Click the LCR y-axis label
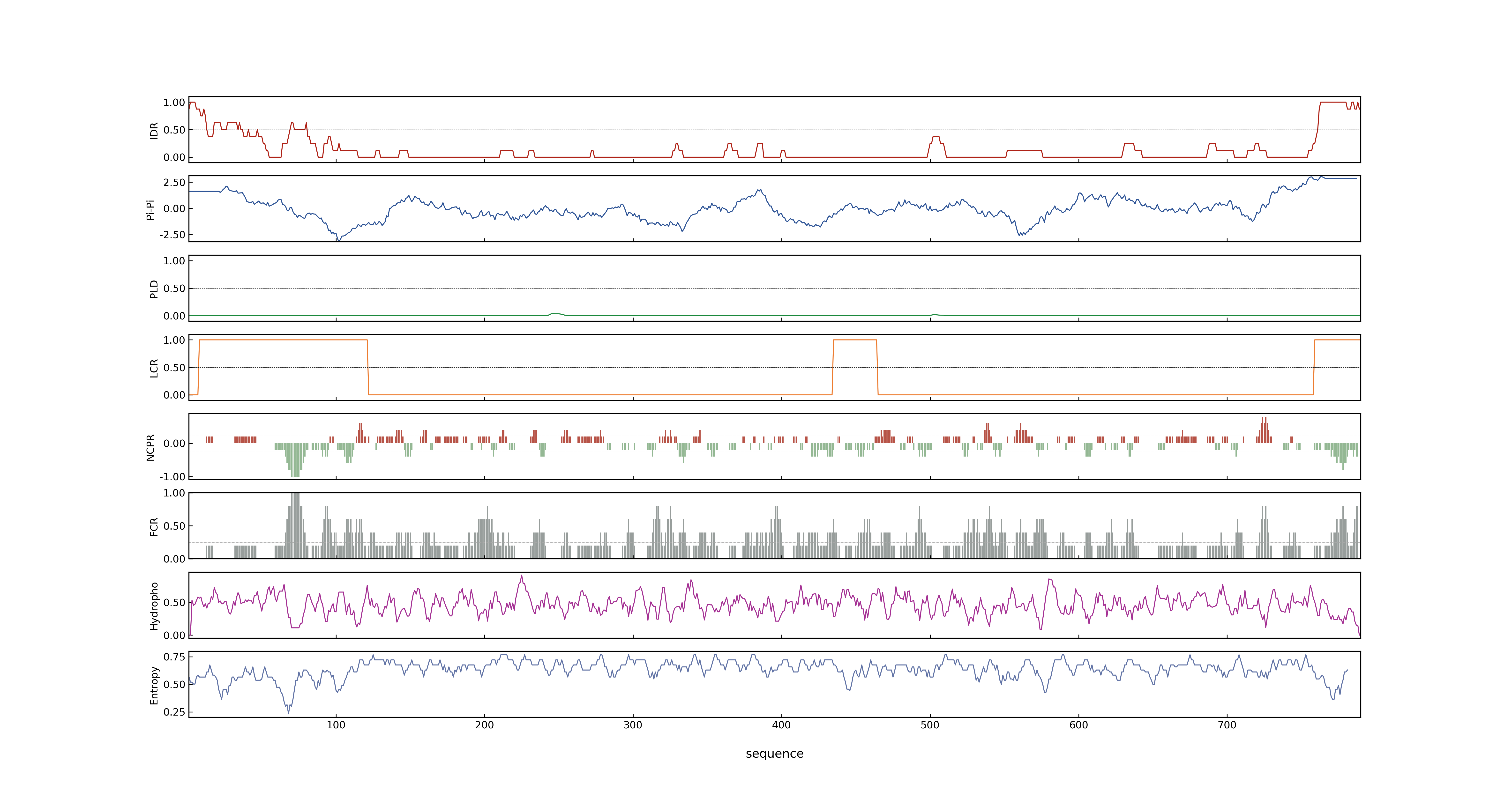Image resolution: width=1512 pixels, height=806 pixels. [x=154, y=368]
